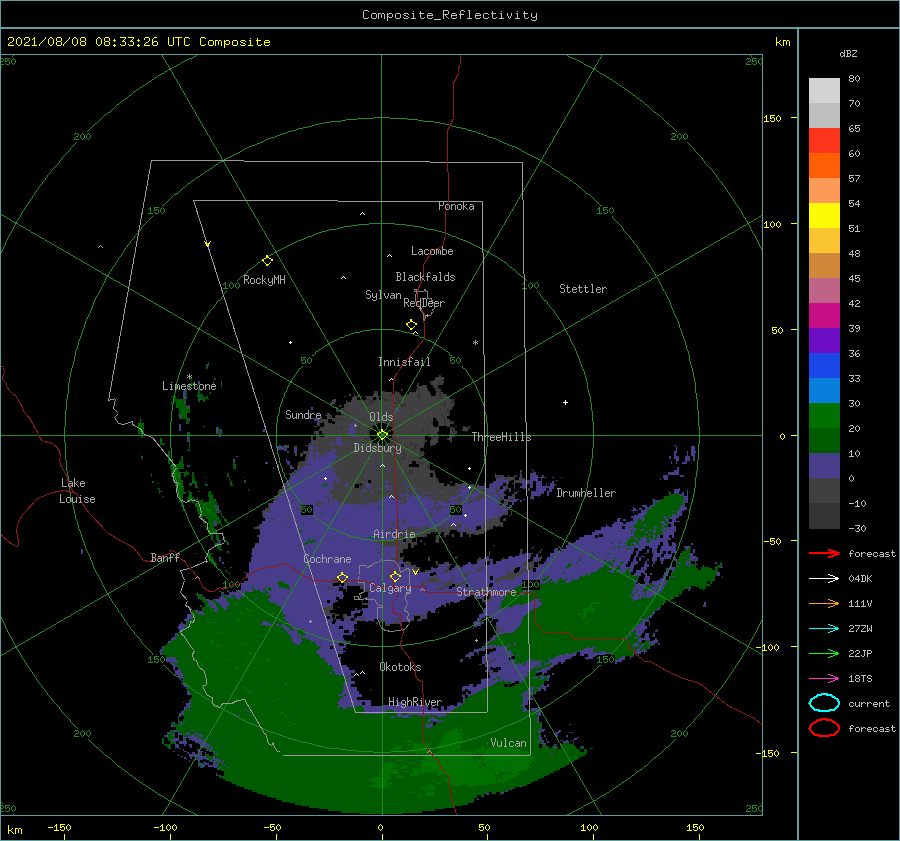Image resolution: width=900 pixels, height=841 pixels.
Task: Pick the slate blue 0–10 dBZ swatch
Action: click(x=824, y=466)
